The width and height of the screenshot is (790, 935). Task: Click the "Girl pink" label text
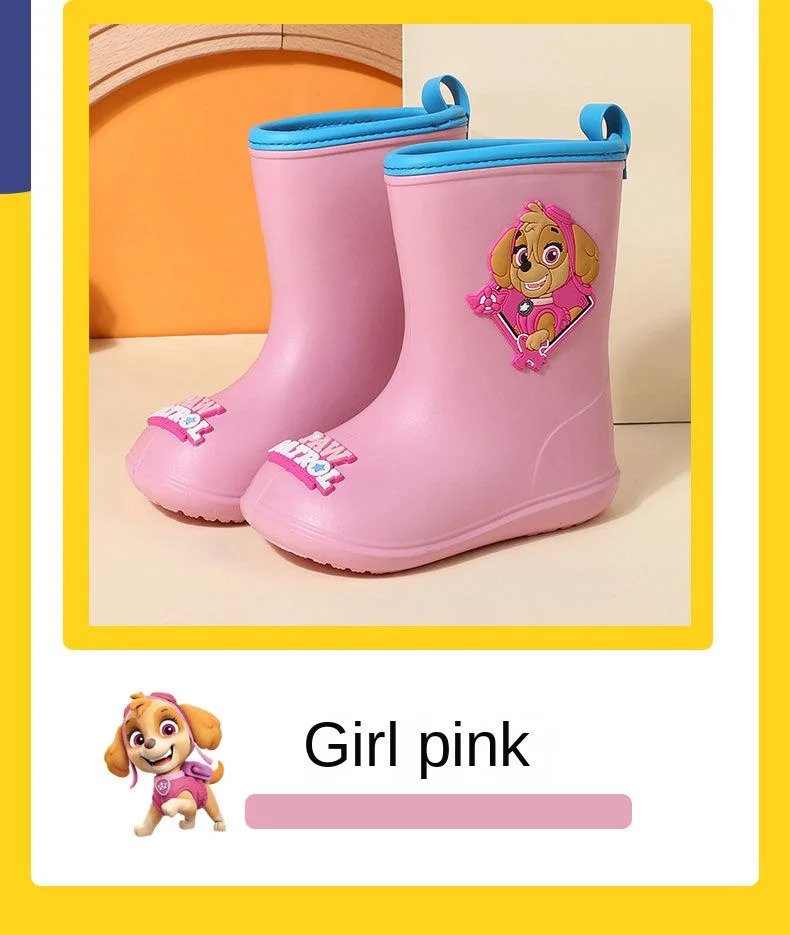click(x=417, y=744)
